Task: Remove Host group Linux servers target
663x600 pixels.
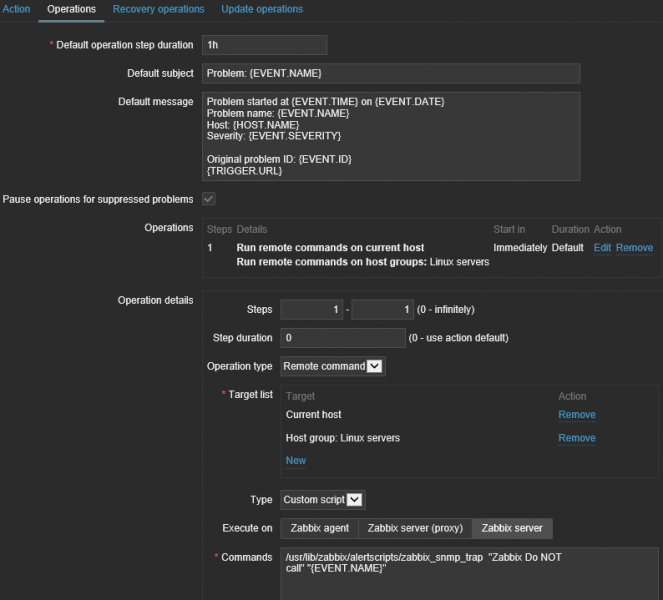Action: coord(576,438)
